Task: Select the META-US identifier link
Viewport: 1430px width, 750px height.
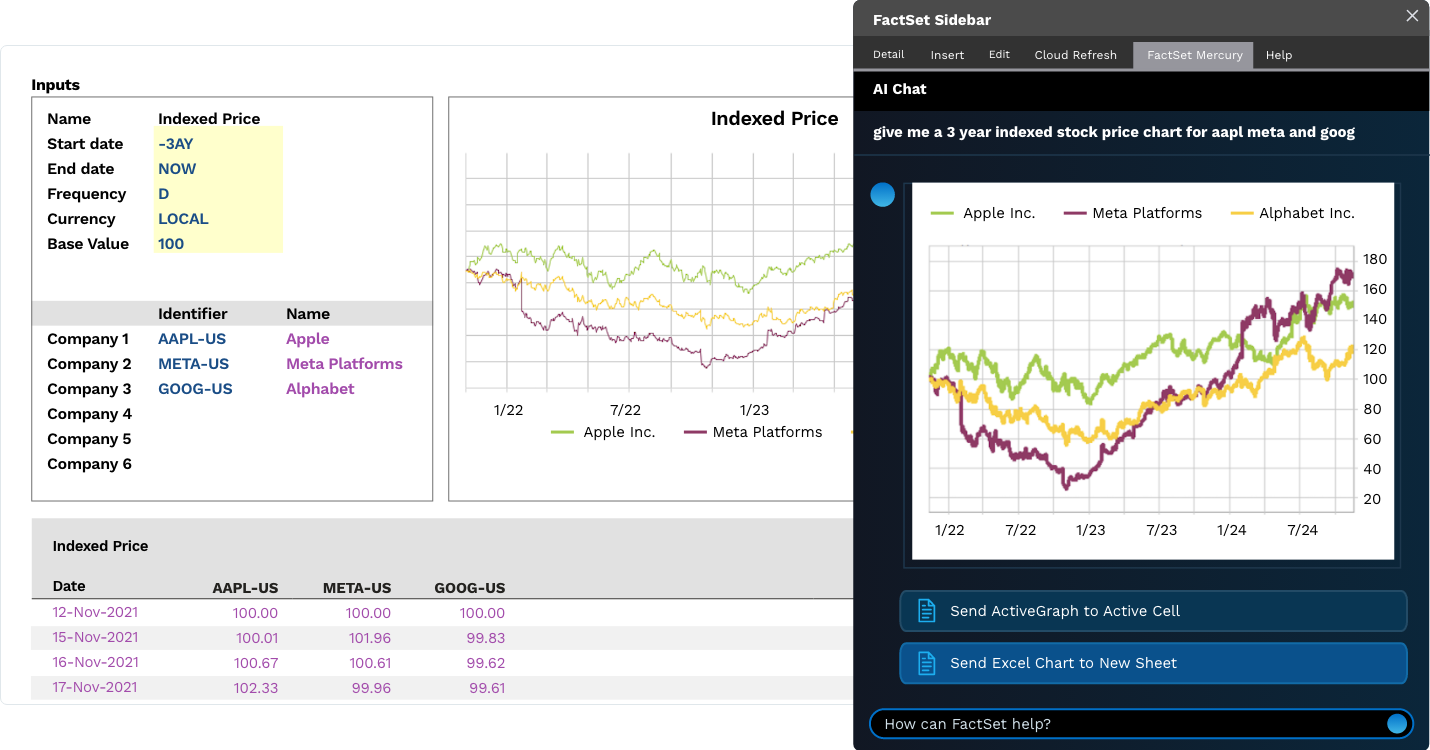Action: (192, 363)
